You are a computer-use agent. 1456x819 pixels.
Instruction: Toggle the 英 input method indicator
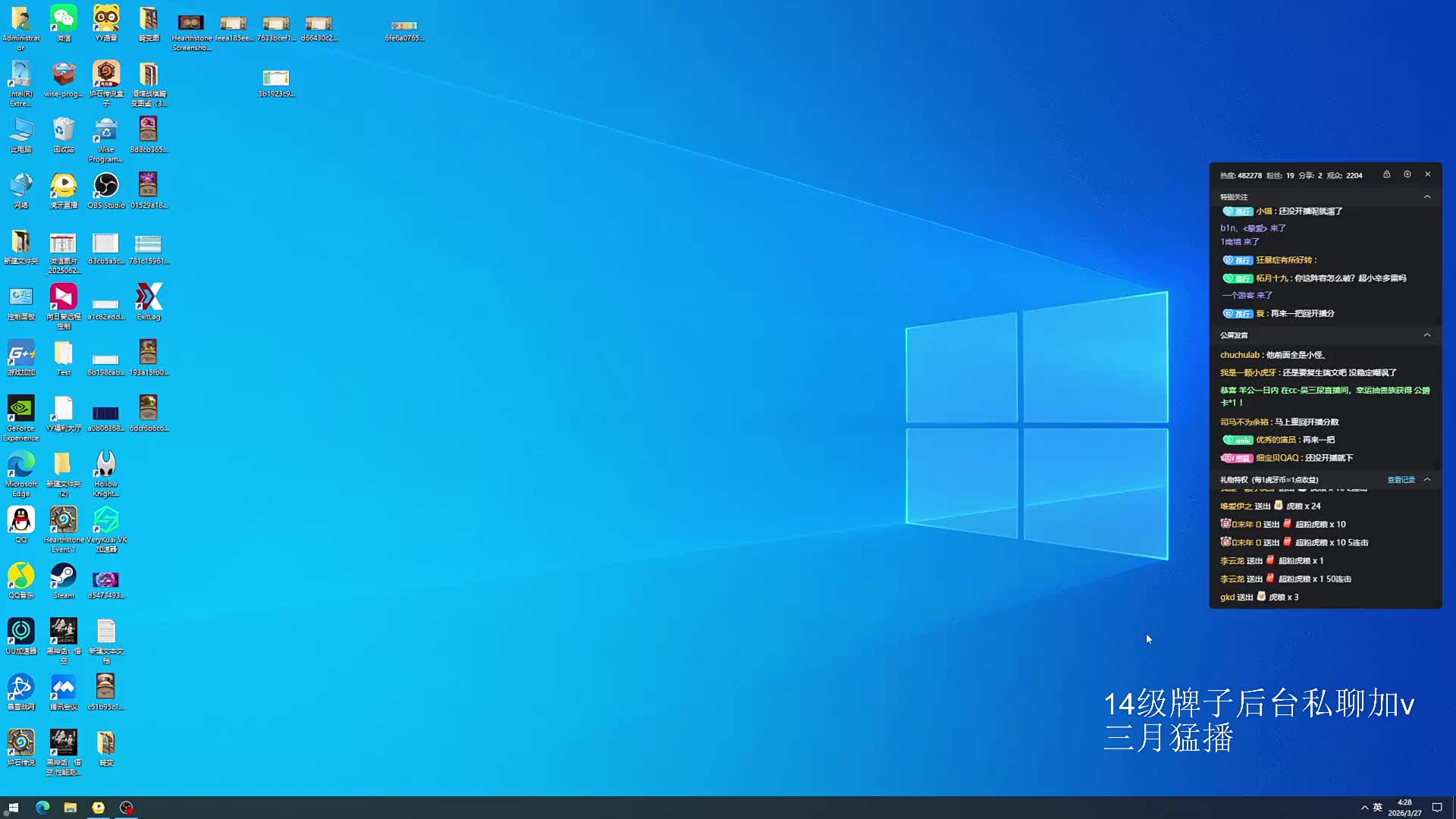click(1377, 808)
